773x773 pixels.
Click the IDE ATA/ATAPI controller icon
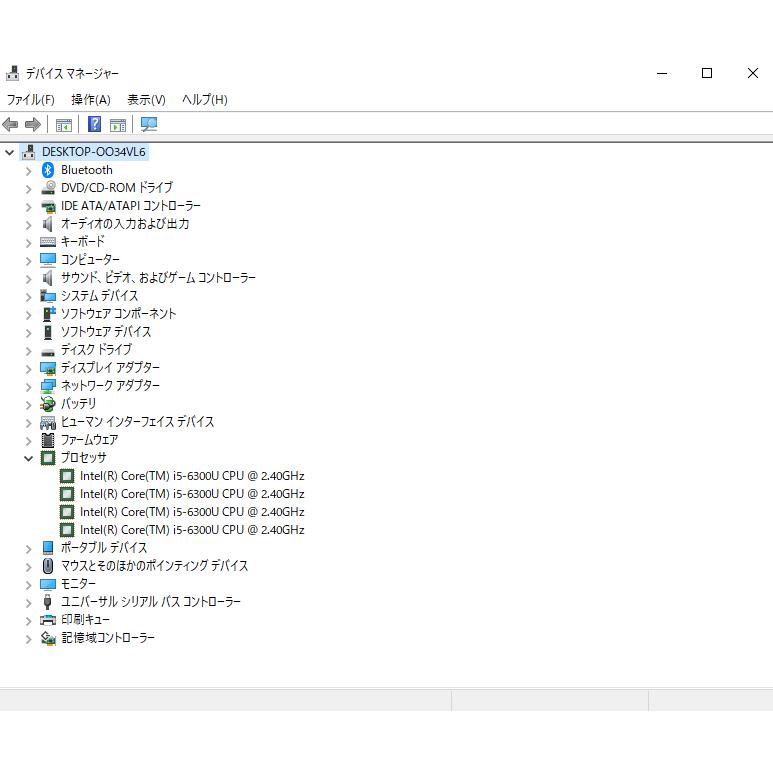coord(48,206)
